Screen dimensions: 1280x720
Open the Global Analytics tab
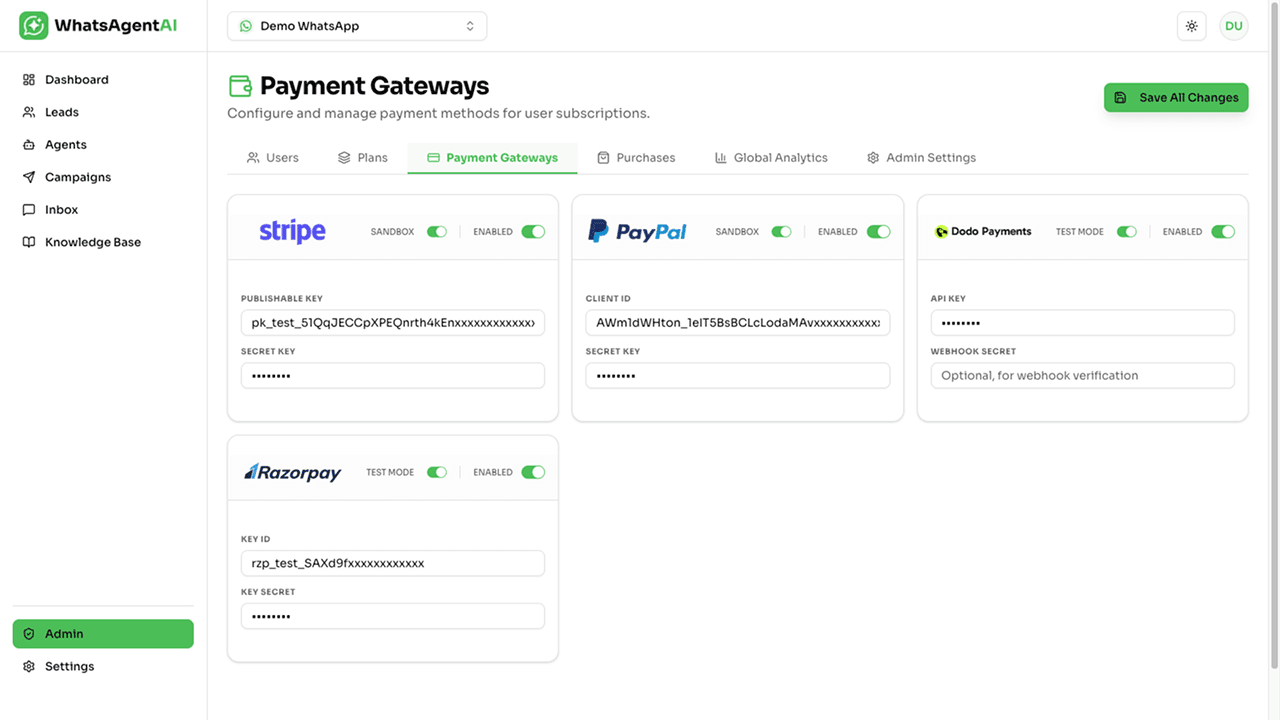(x=771, y=158)
